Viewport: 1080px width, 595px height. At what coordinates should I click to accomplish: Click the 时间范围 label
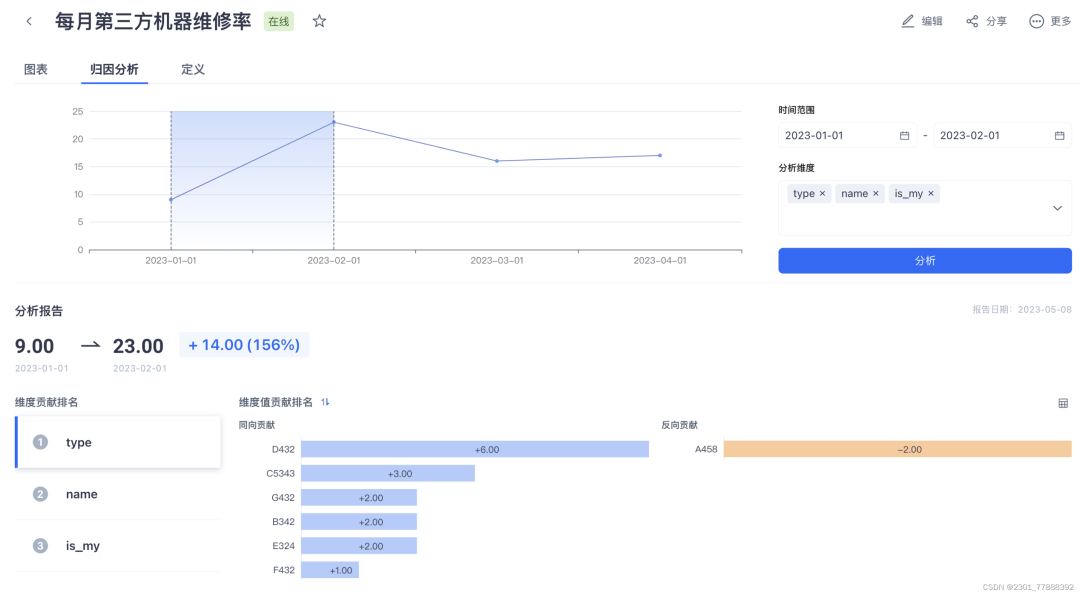pos(797,110)
